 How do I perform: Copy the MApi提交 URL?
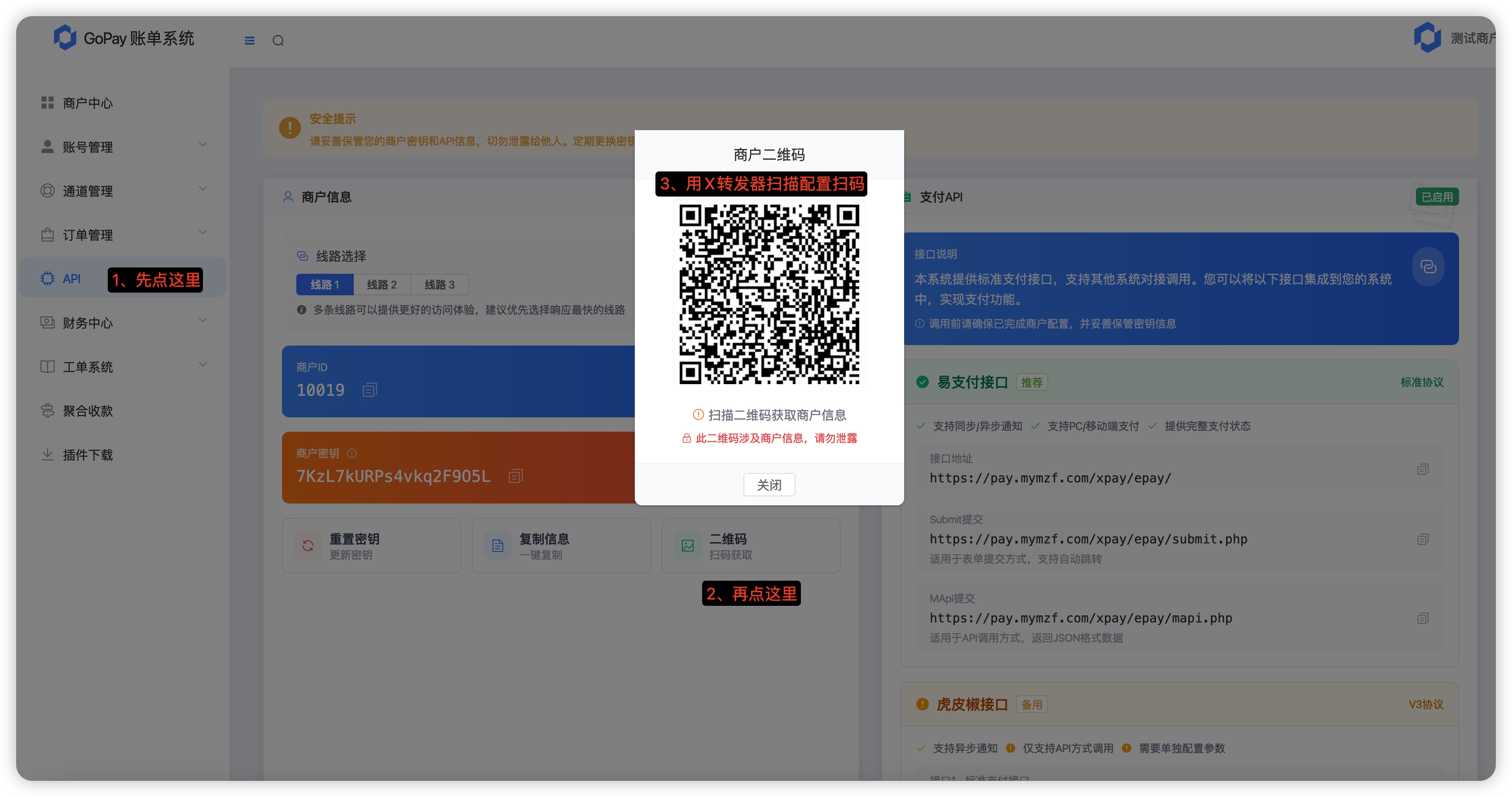1423,618
